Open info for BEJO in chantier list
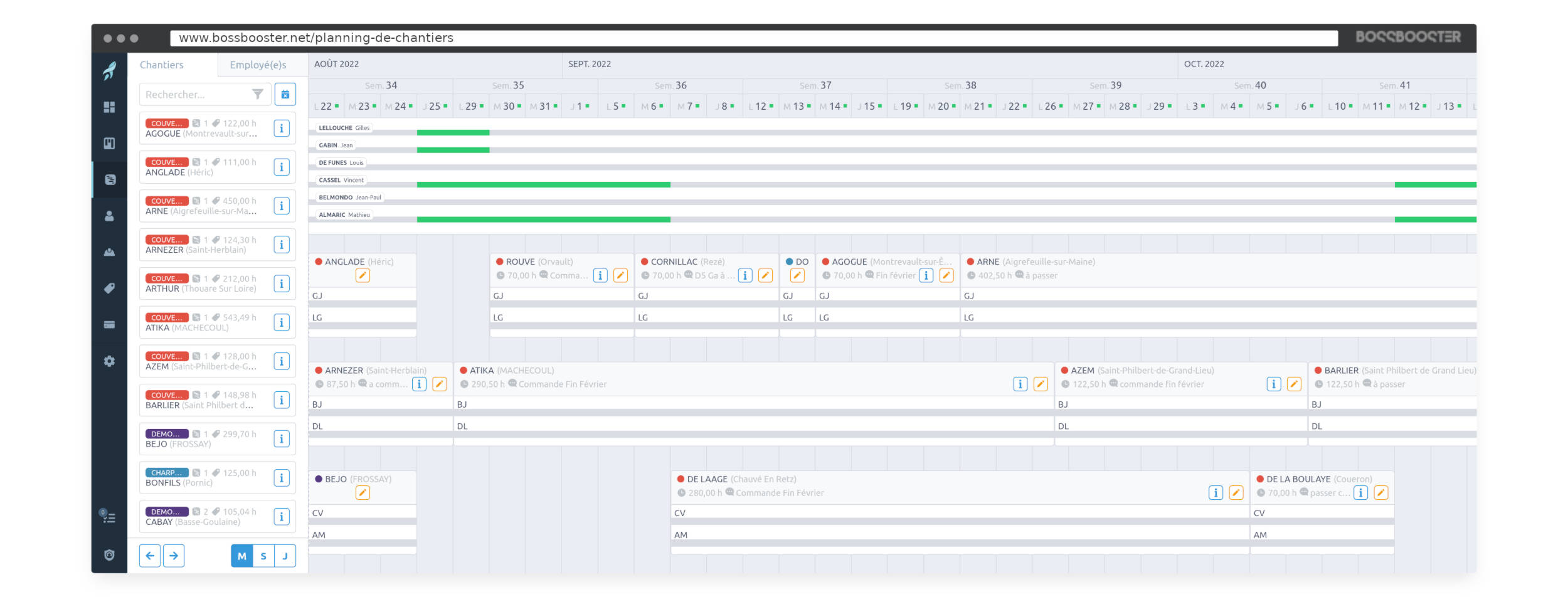 point(282,439)
